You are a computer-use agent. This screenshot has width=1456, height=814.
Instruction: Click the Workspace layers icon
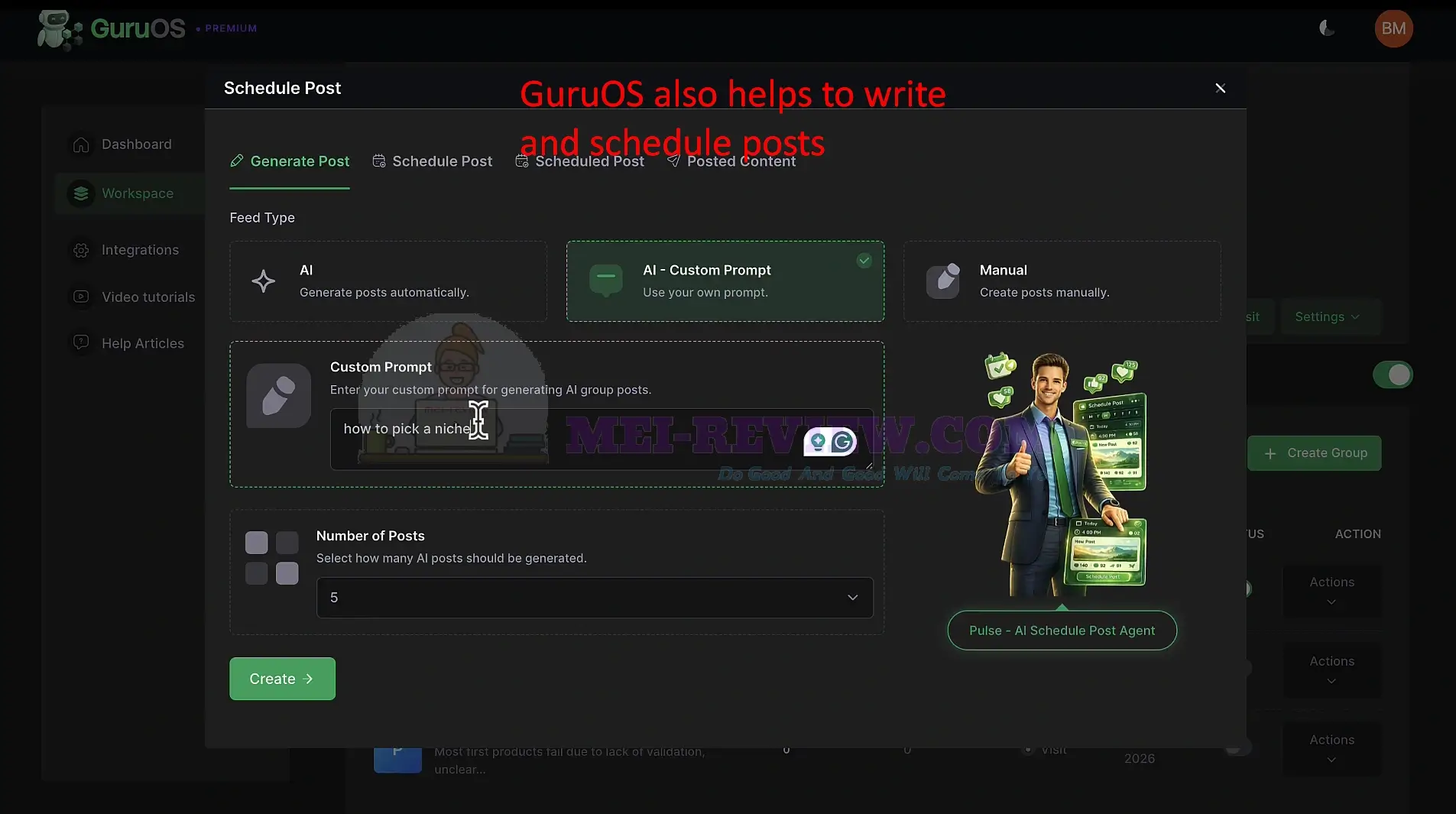pyautogui.click(x=81, y=193)
